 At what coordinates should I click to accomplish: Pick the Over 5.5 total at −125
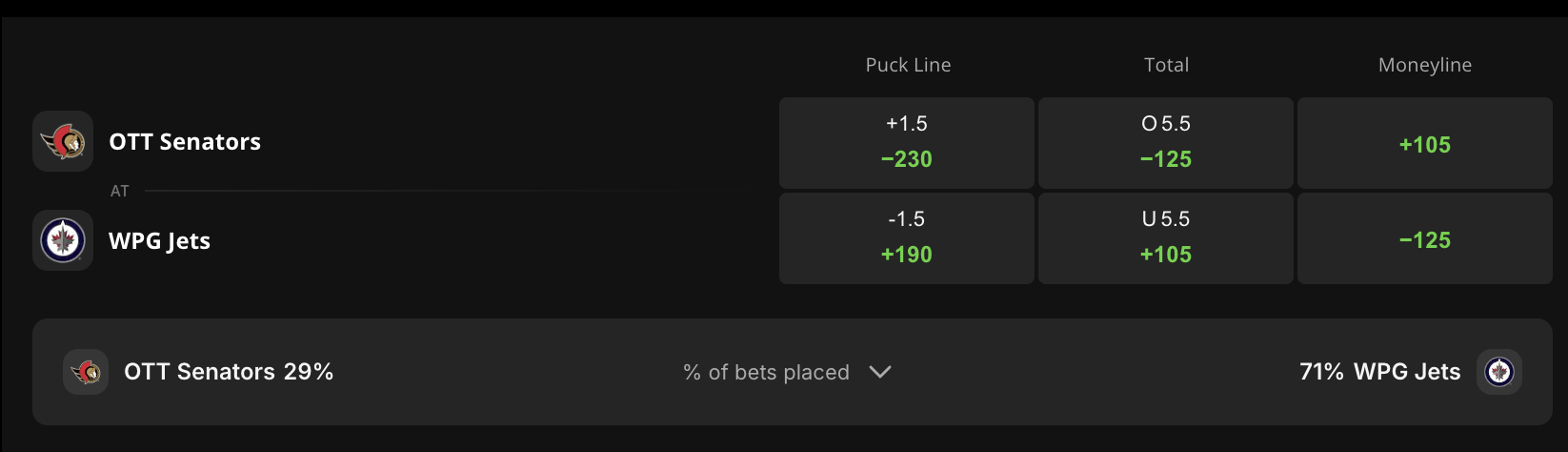pyautogui.click(x=1166, y=143)
